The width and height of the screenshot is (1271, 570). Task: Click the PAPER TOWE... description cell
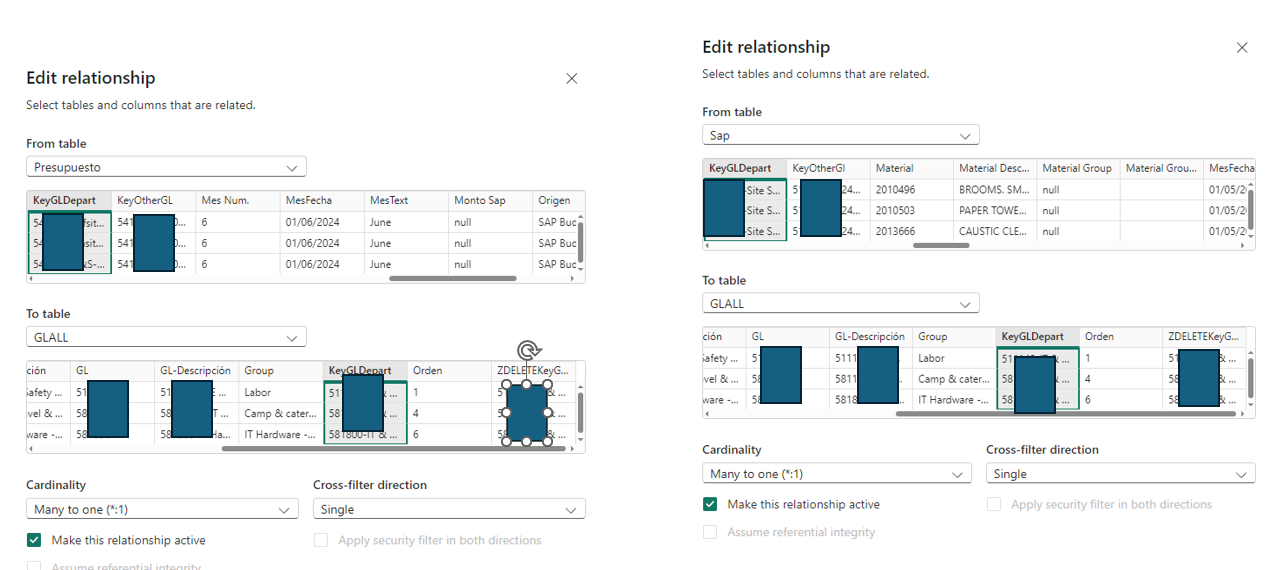coord(994,210)
